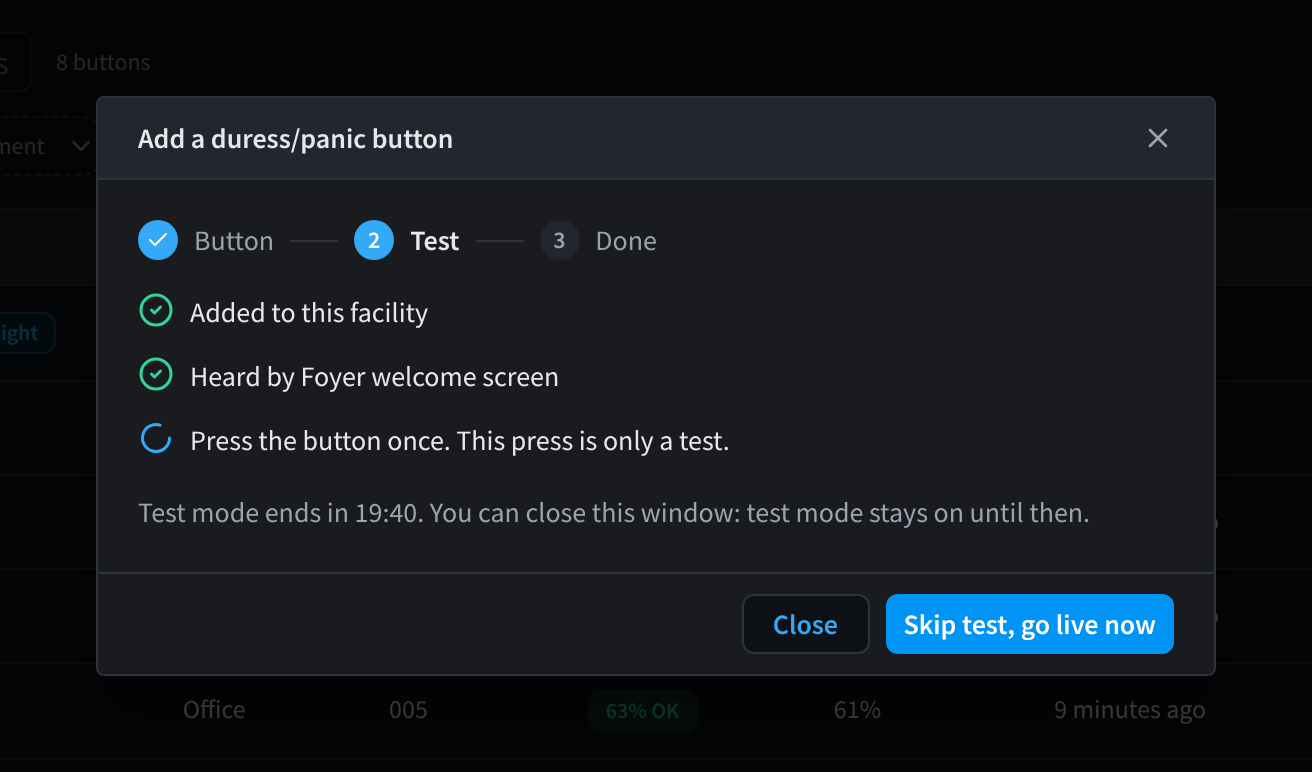The height and width of the screenshot is (772, 1312).
Task: Click the "61%" value in the Office row
Action: (x=857, y=710)
